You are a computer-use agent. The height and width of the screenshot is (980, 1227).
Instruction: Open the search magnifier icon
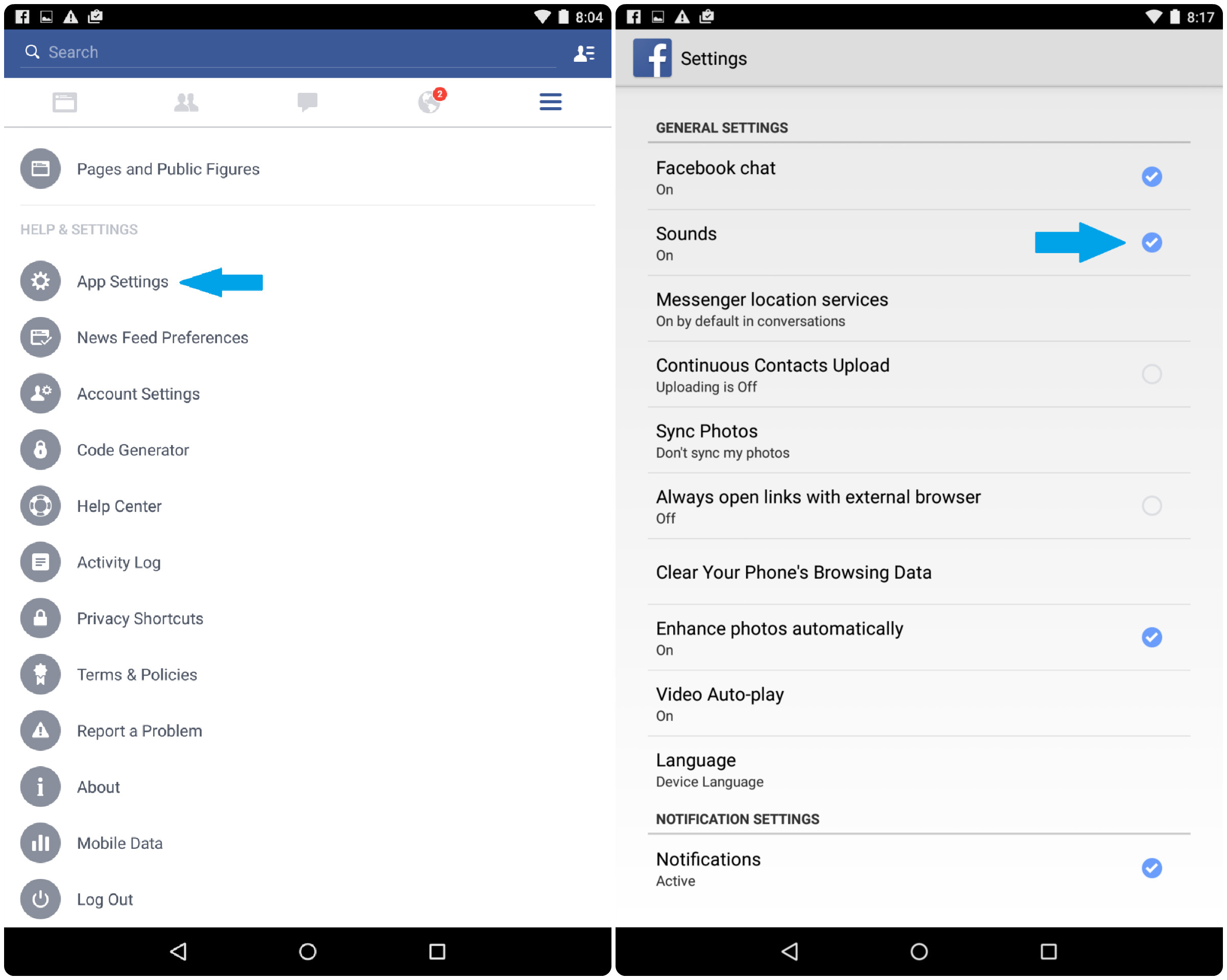[x=33, y=52]
